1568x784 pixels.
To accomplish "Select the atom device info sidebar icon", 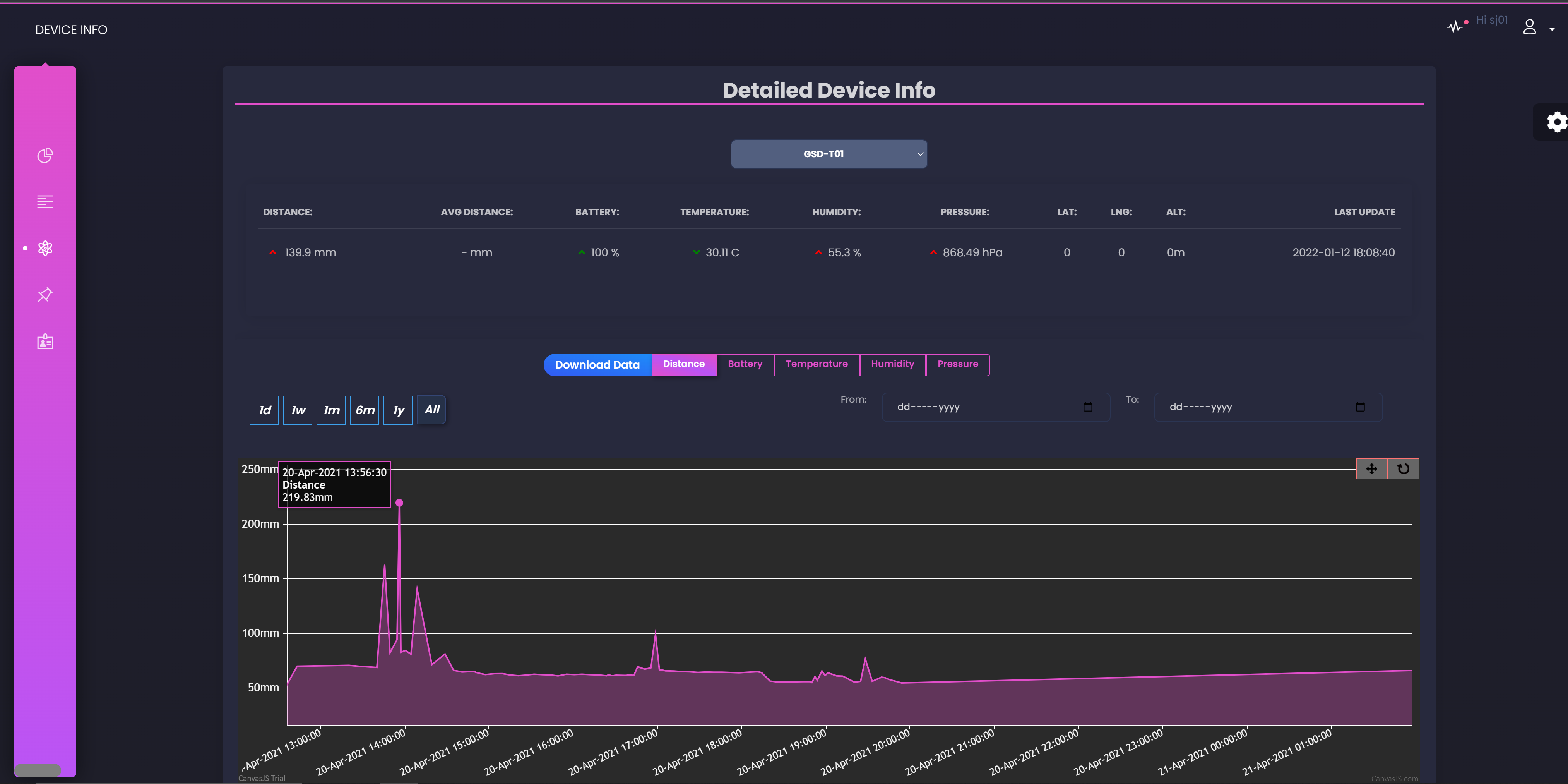I will pos(45,248).
